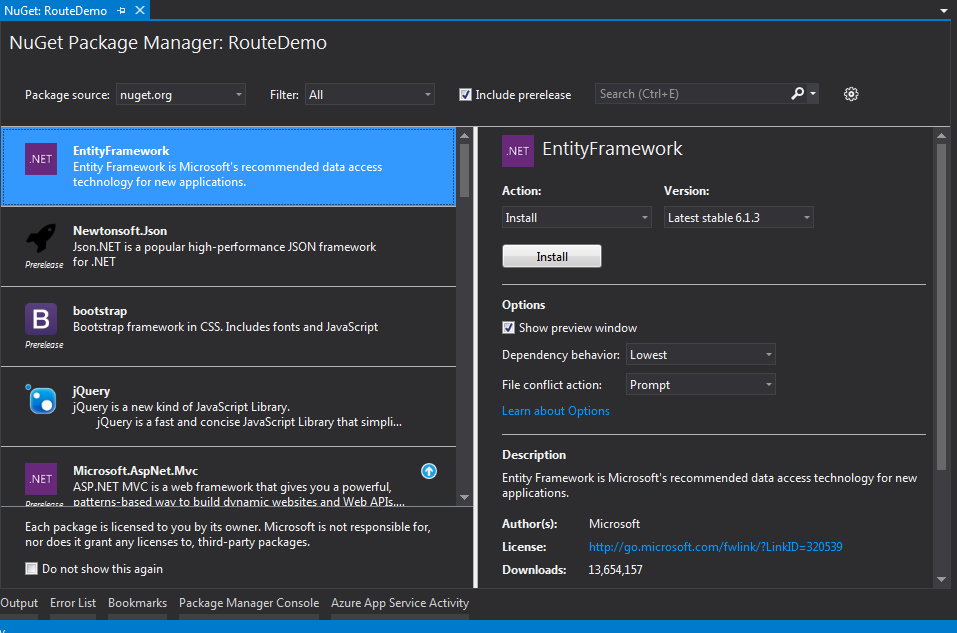This screenshot has width=957, height=633.
Task: Click the search magnifier icon
Action: pyautogui.click(x=797, y=93)
